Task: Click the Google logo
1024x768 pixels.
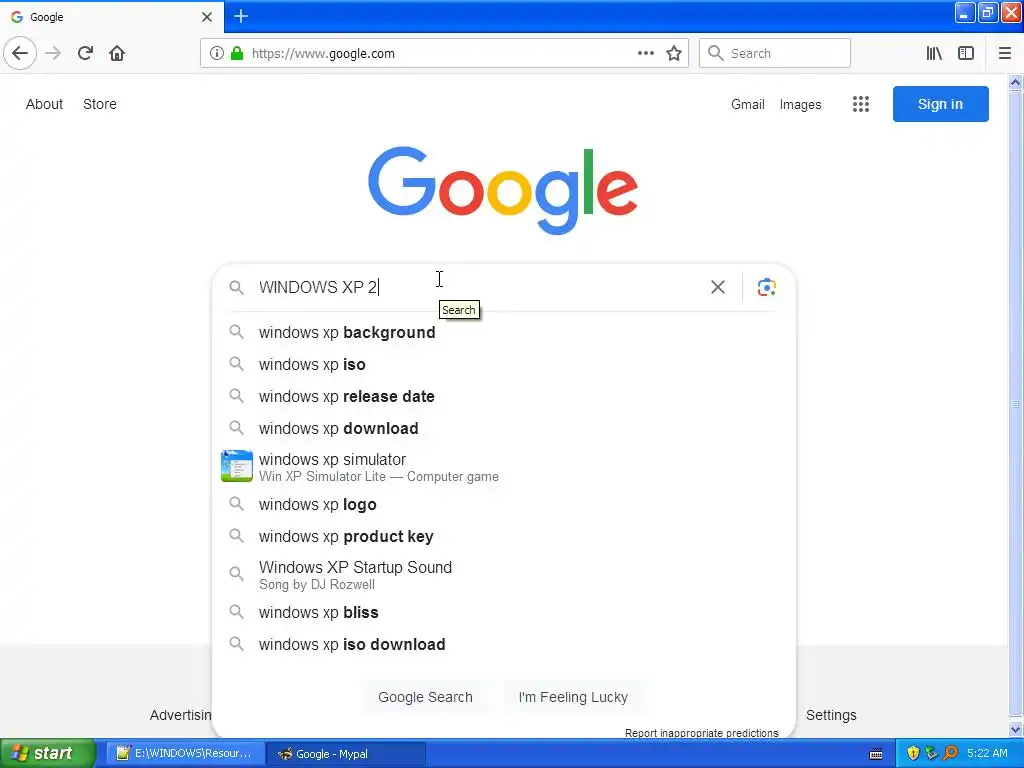Action: point(503,189)
